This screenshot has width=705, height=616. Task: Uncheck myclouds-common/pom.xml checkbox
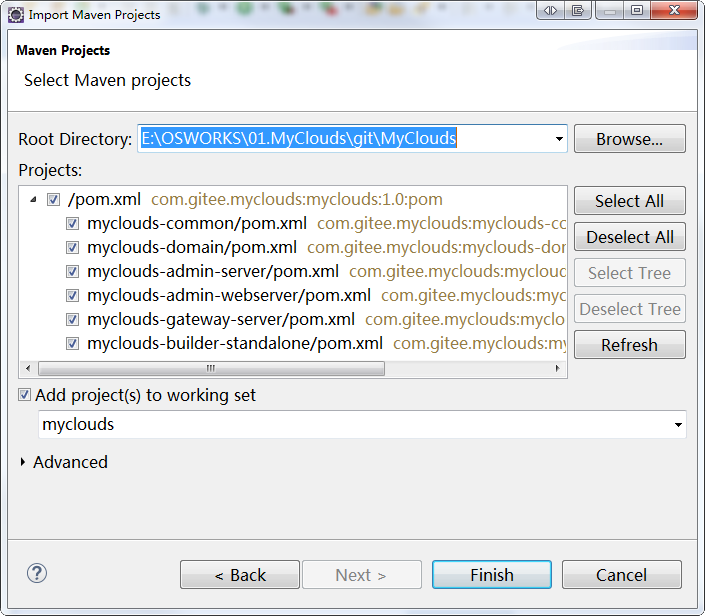[72, 223]
